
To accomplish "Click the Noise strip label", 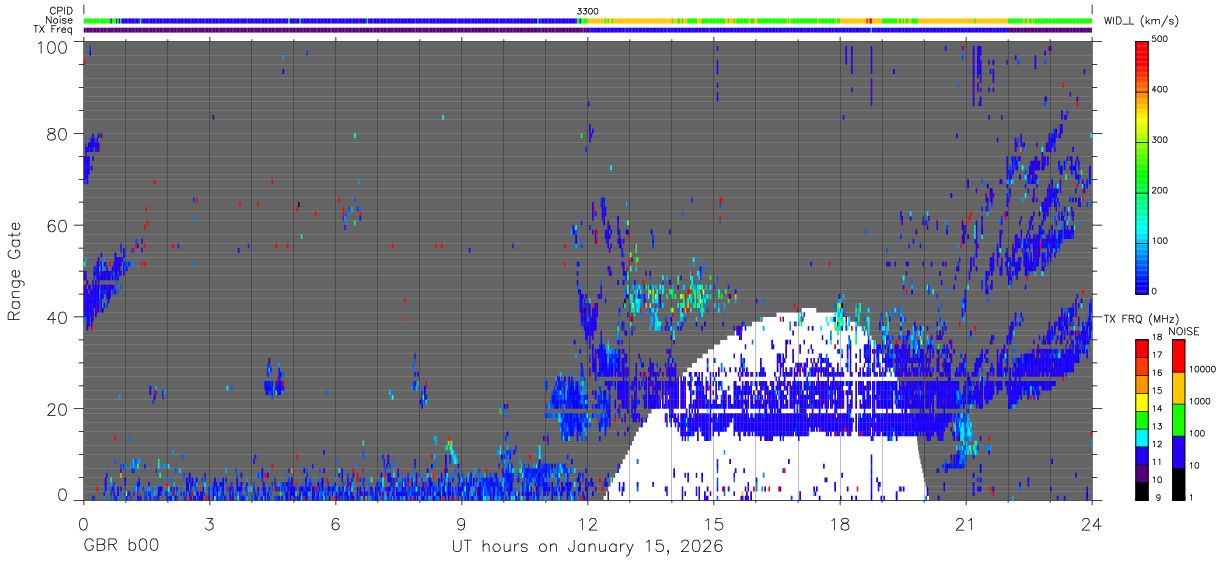I will point(60,20).
